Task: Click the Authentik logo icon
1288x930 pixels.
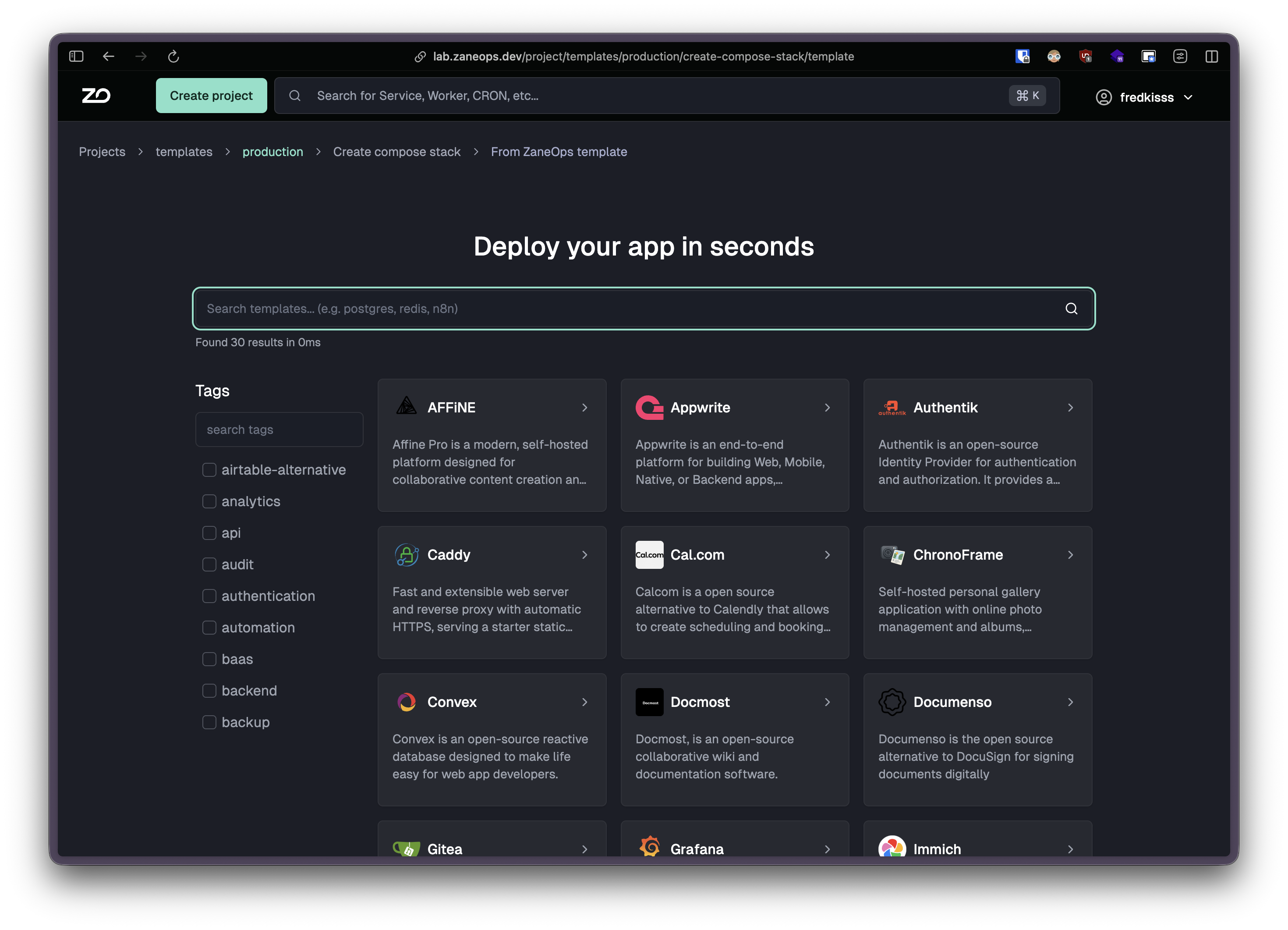Action: click(892, 407)
